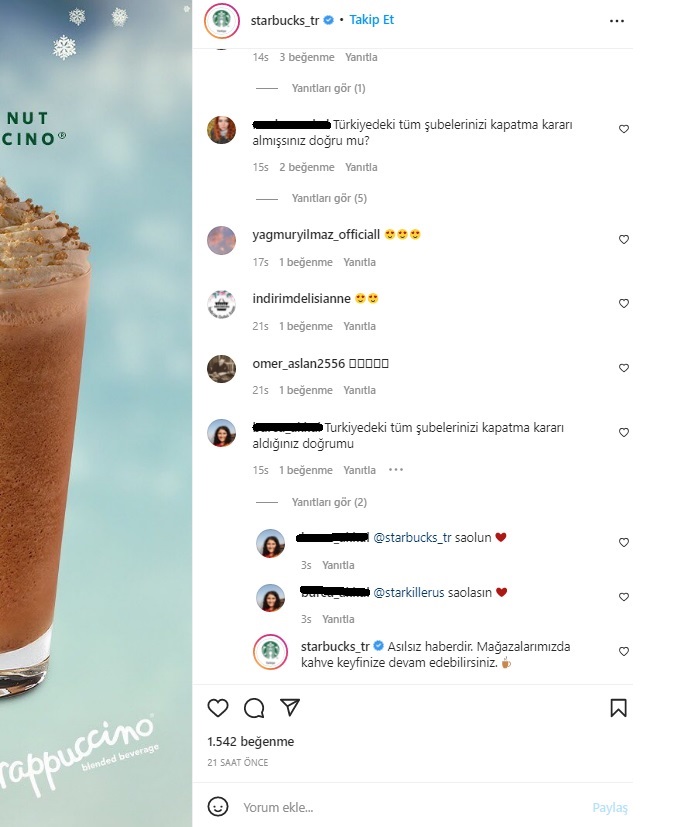Screen dimensions: 700x827
Task: Like the indirimdelisianne comment
Action: pos(624,303)
